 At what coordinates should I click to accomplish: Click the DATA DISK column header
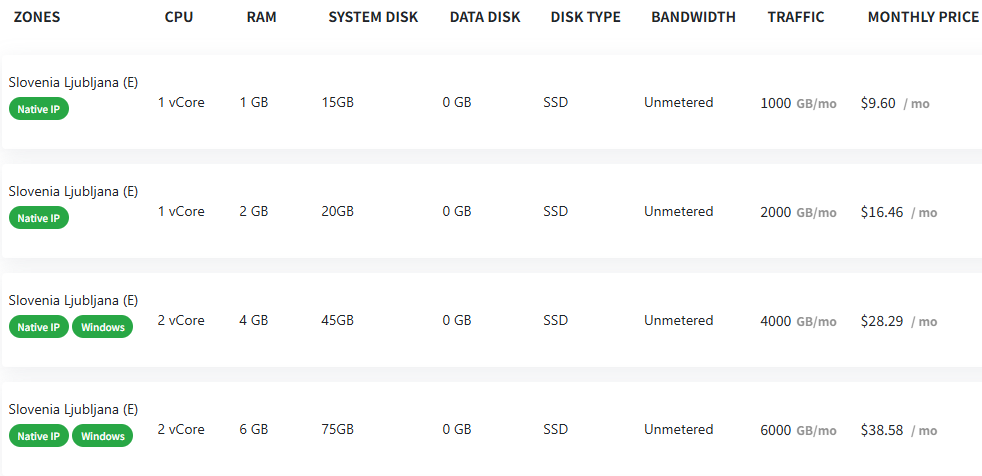pos(485,17)
